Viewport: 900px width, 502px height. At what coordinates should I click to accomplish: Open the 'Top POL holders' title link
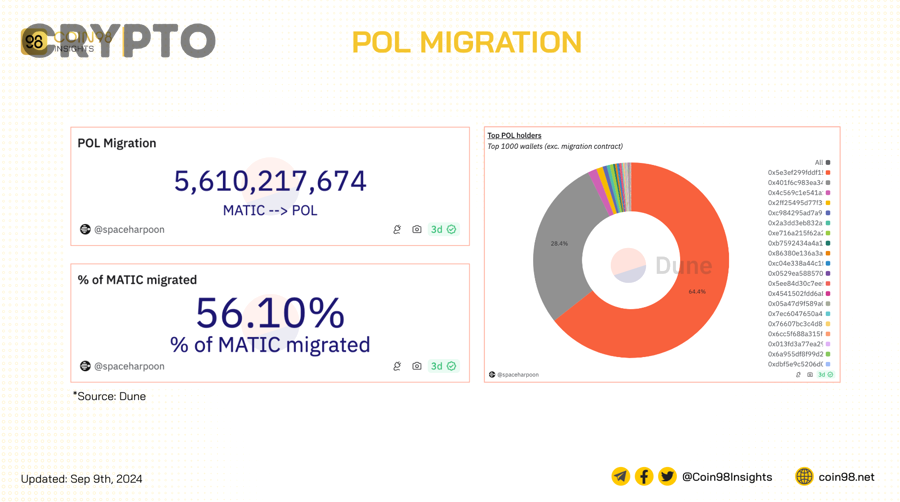(x=514, y=135)
